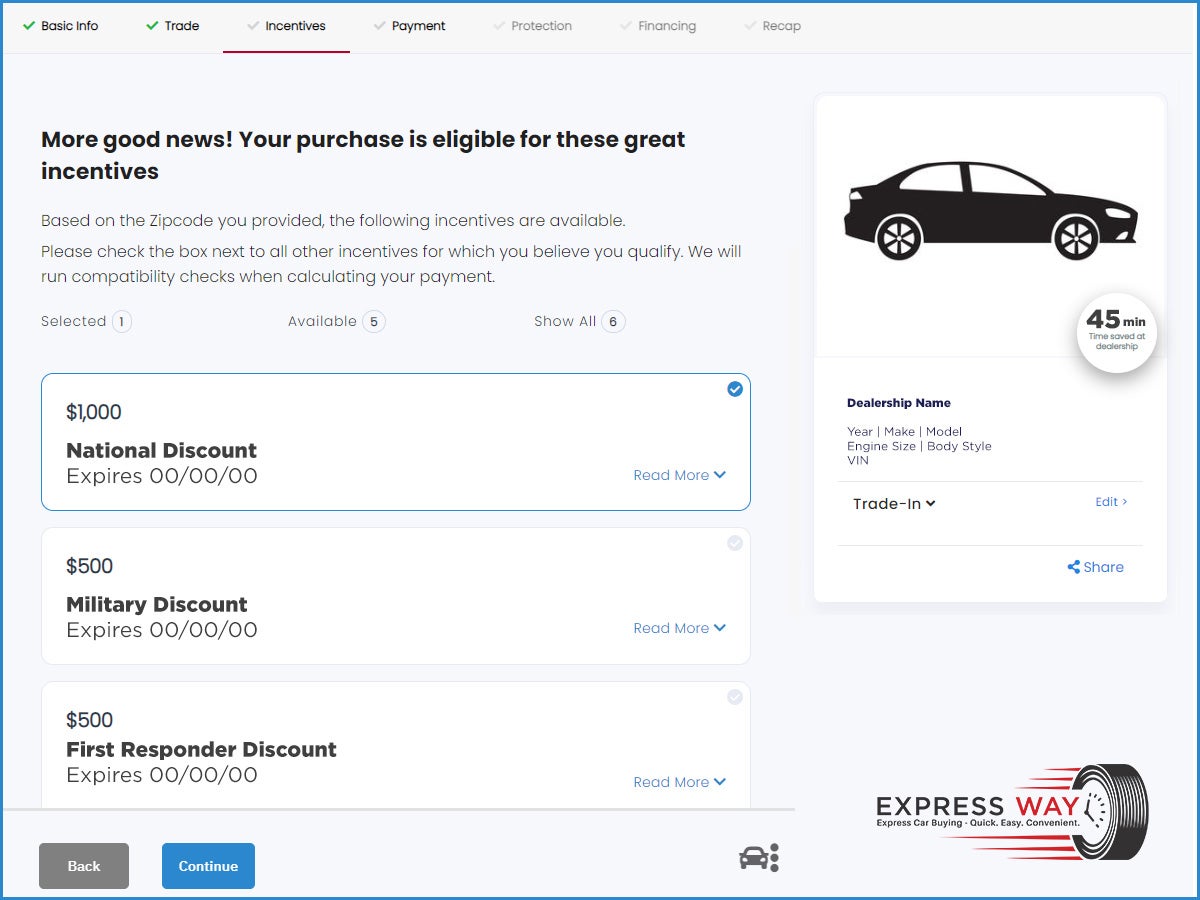Click the 45 min time saved badge
Screen dimensions: 1200x900
(x=1116, y=331)
